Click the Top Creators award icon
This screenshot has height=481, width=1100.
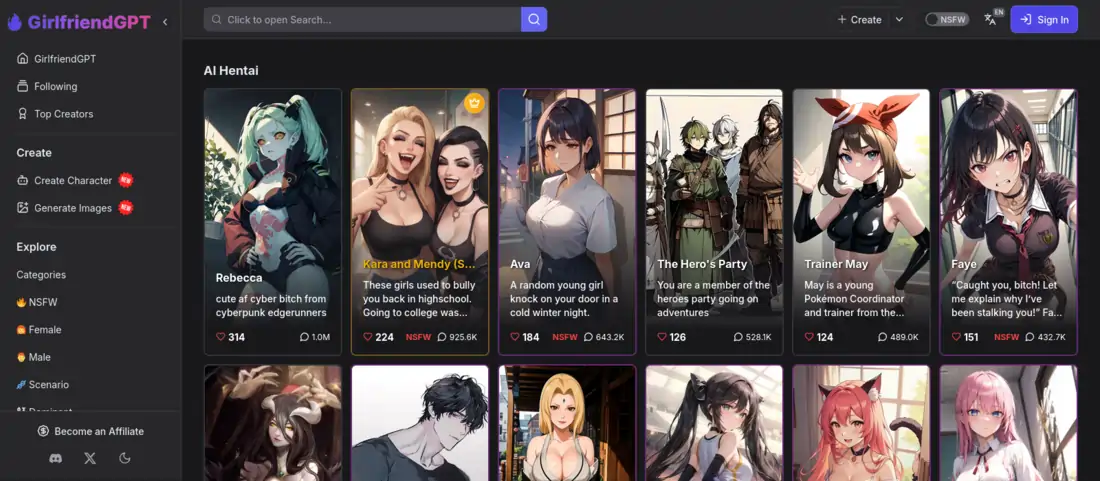click(x=22, y=114)
